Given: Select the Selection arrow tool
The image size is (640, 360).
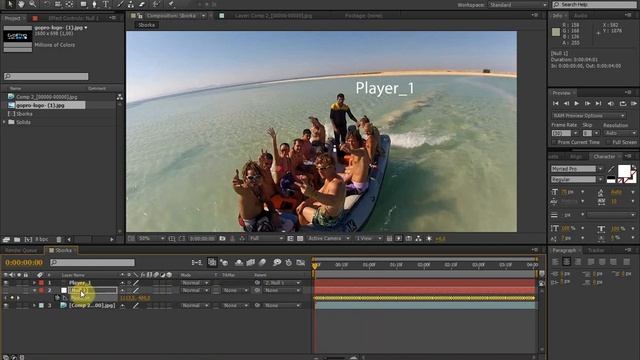Looking at the screenshot, I should 10,4.
